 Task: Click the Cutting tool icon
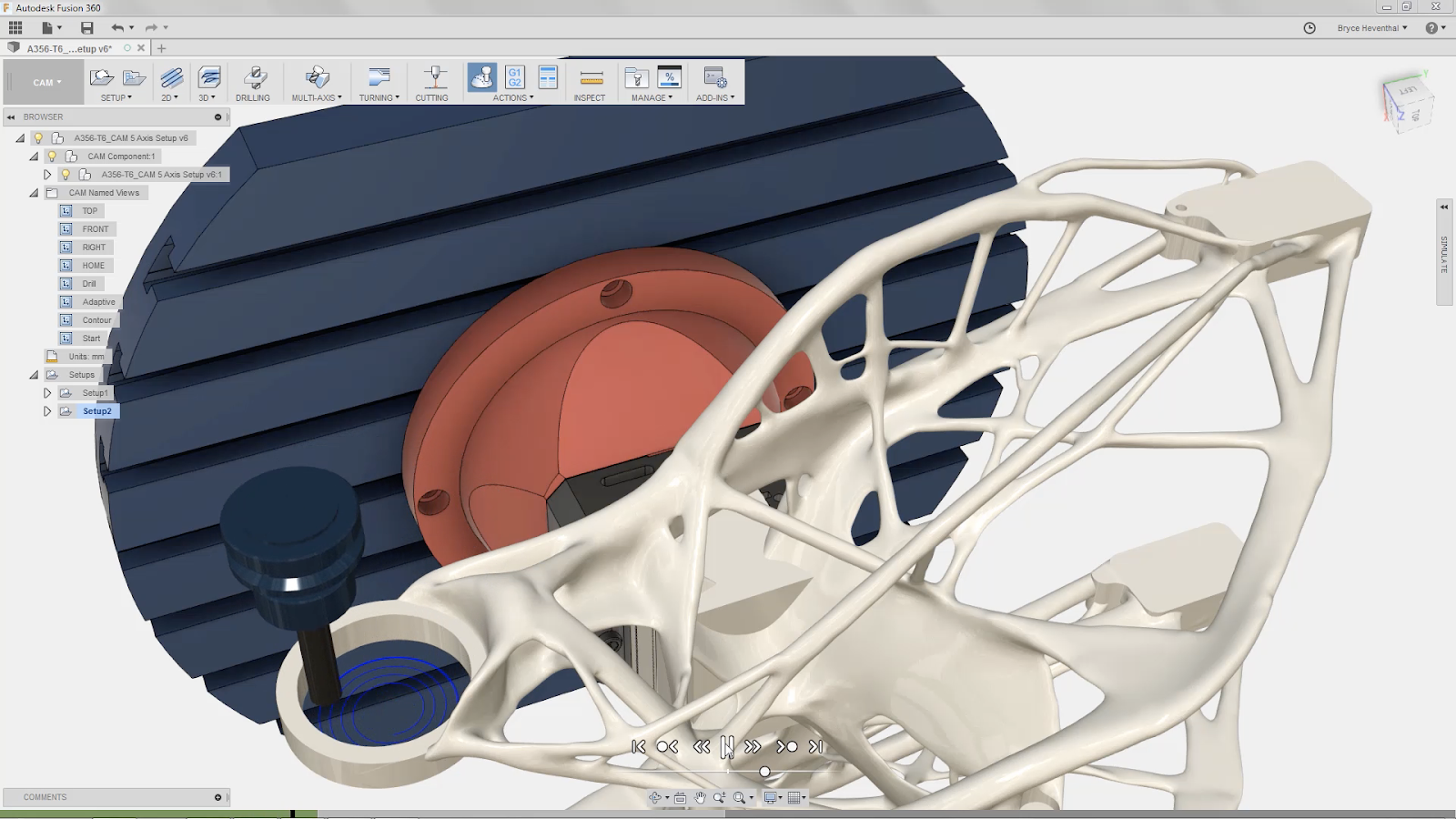coord(434,78)
